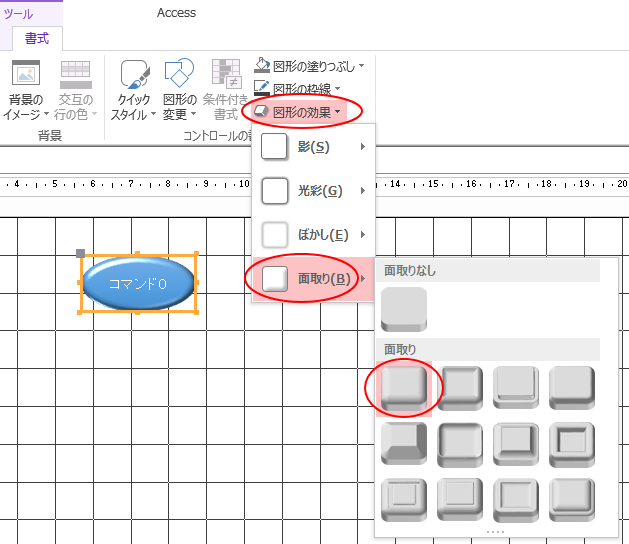629x544 pixels.
Task: Pick the fourth bevel preset in first row
Action: (572, 387)
